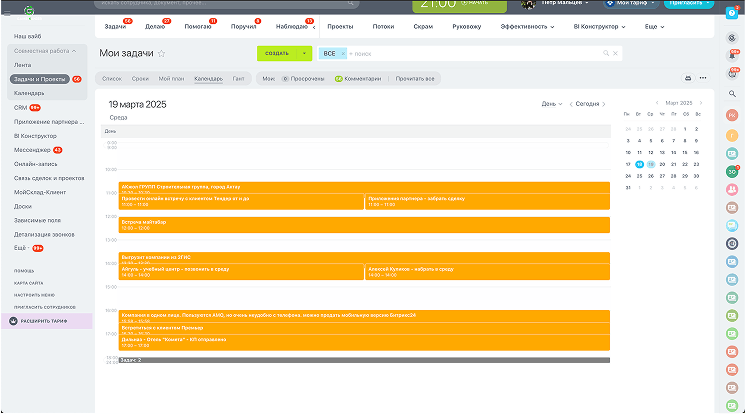Collapse the Совместная работа section
The height and width of the screenshot is (414, 745).
[45, 51]
